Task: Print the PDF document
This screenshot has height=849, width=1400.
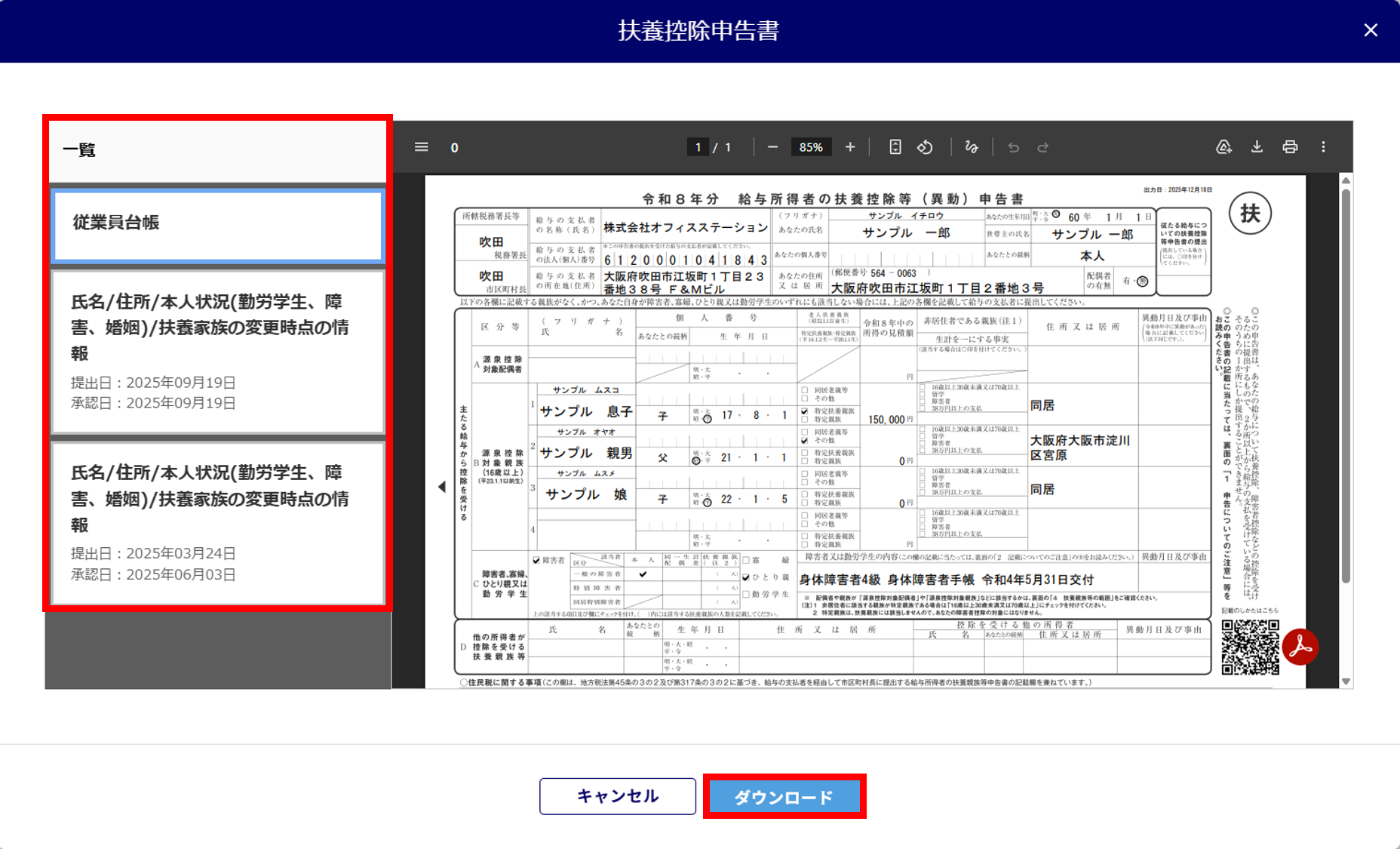Action: point(1290,147)
